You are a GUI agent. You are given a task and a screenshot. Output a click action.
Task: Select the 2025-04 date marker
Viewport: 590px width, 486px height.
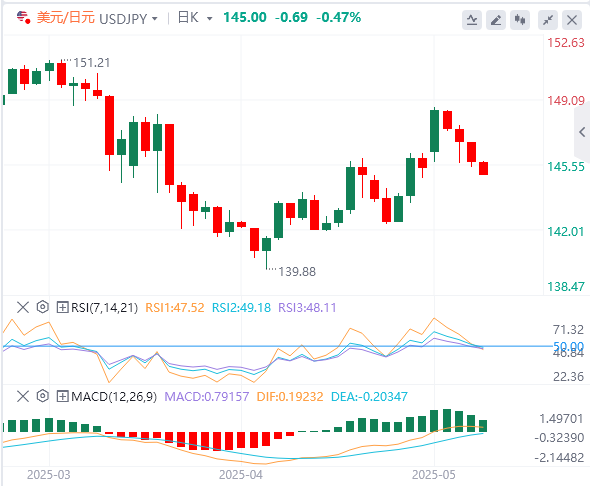(x=241, y=475)
